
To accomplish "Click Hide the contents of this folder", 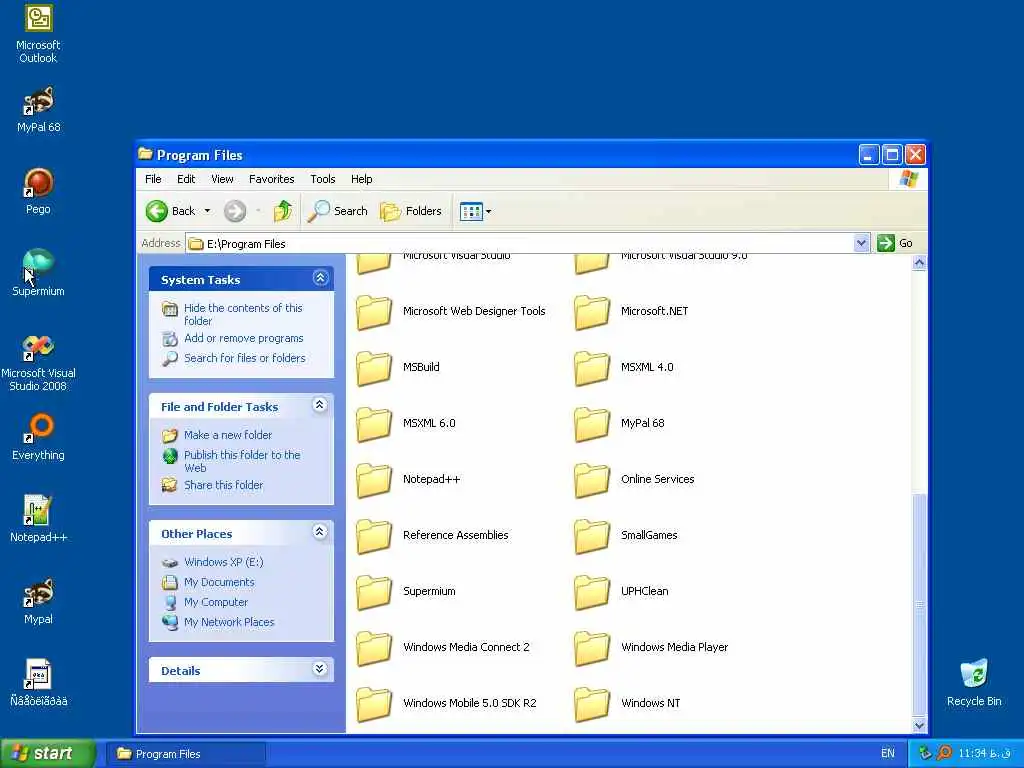I will (x=243, y=314).
